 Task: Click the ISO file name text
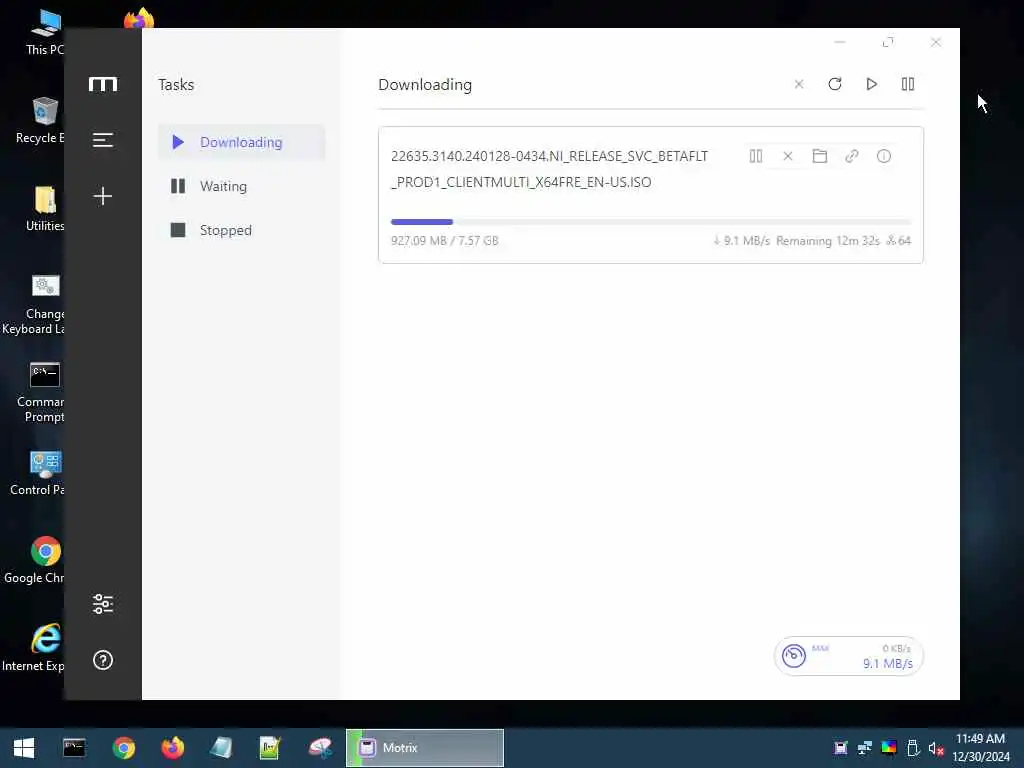tap(549, 169)
